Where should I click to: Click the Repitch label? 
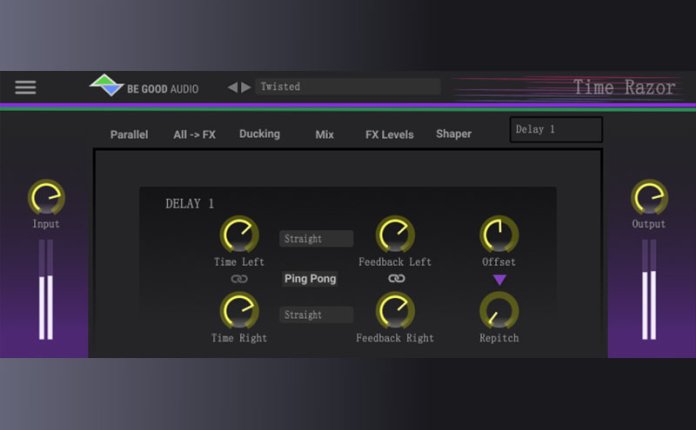click(499, 338)
